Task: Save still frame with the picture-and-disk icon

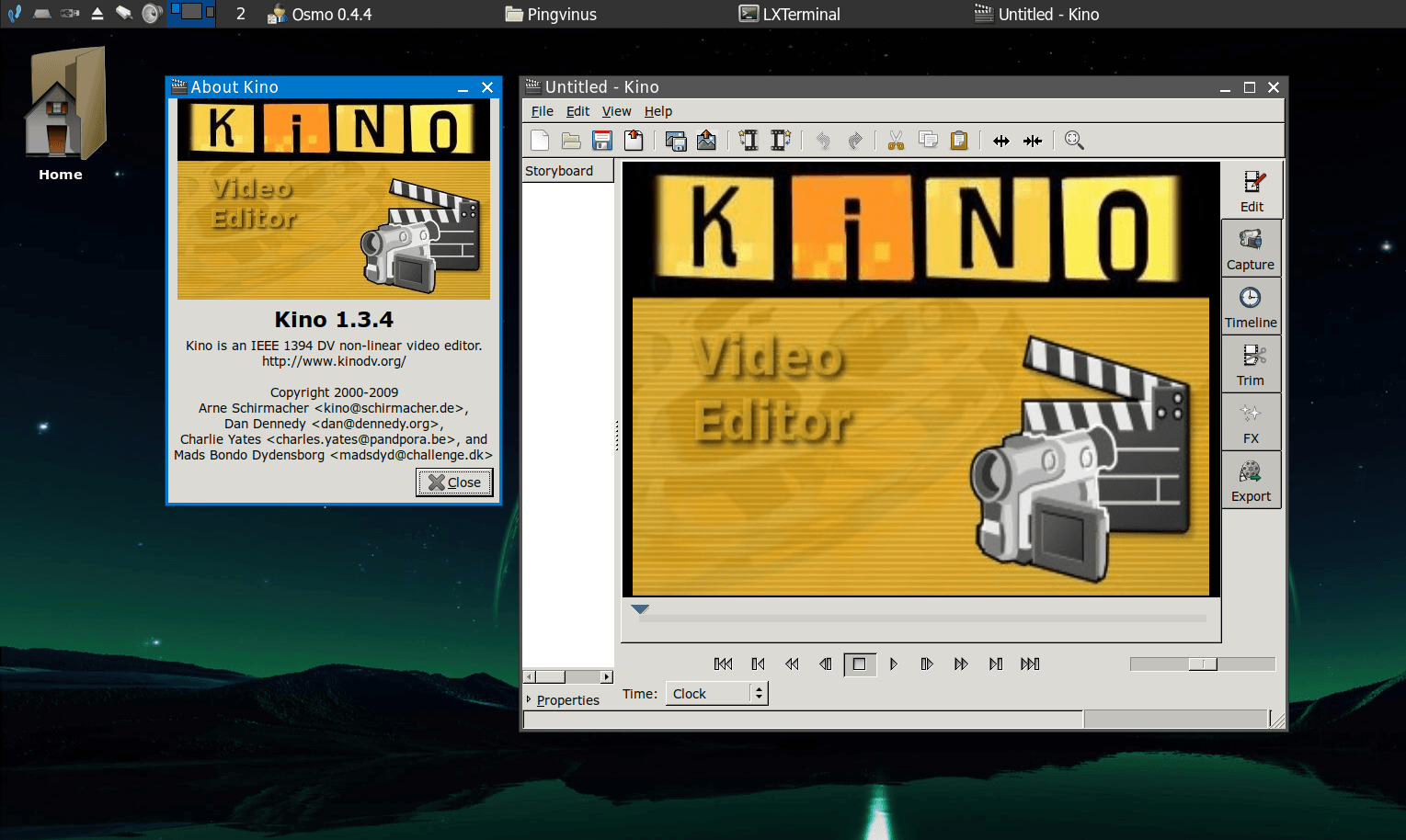Action: click(x=676, y=141)
